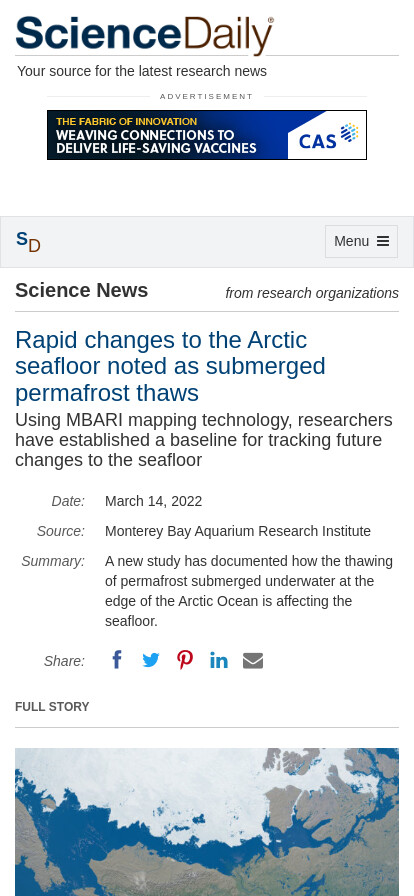Viewport: 414px width, 896px height.
Task: Share the article on Twitter
Action: [x=150, y=661]
